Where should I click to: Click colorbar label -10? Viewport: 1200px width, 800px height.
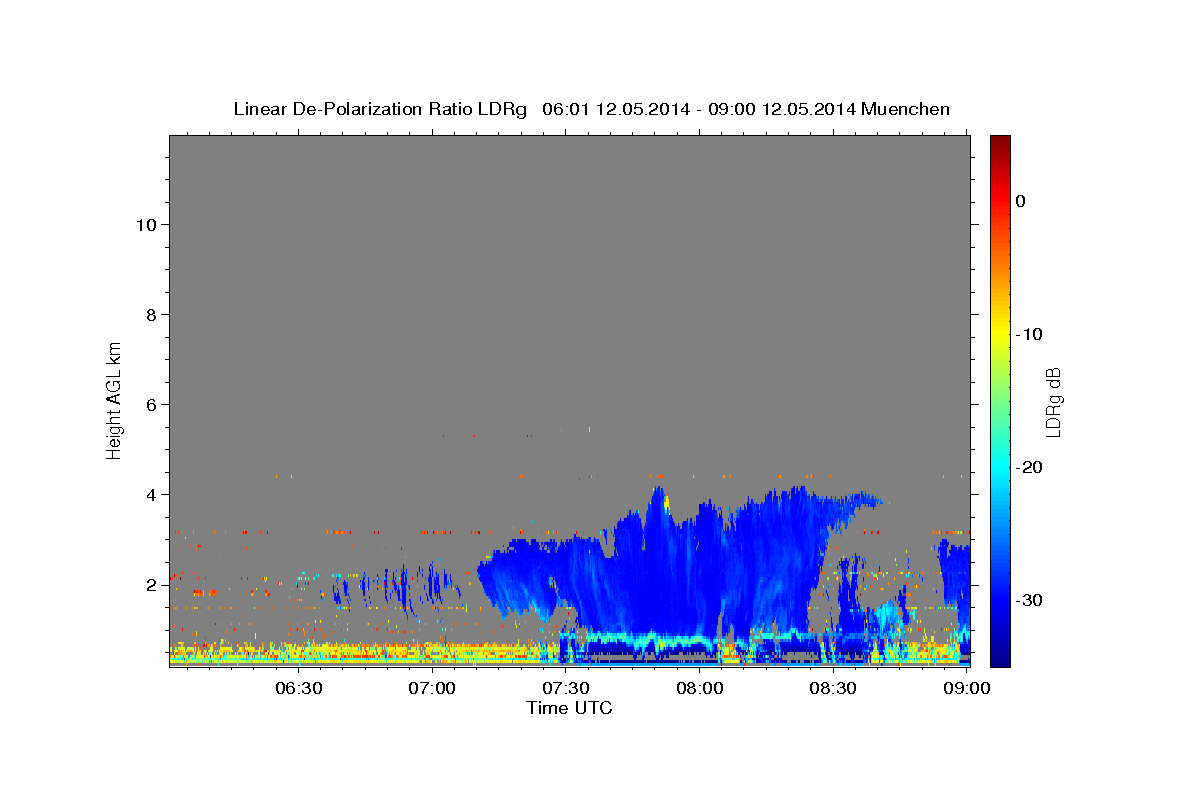point(1029,334)
